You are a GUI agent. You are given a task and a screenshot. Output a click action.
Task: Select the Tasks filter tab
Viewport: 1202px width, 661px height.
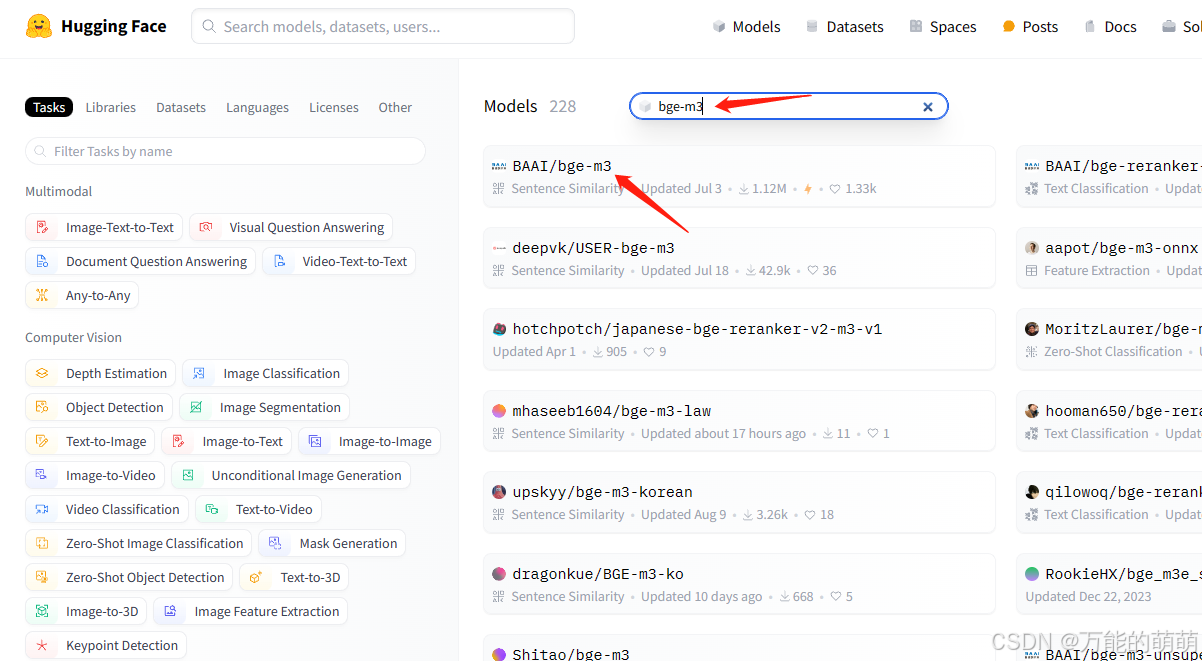tap(49, 107)
